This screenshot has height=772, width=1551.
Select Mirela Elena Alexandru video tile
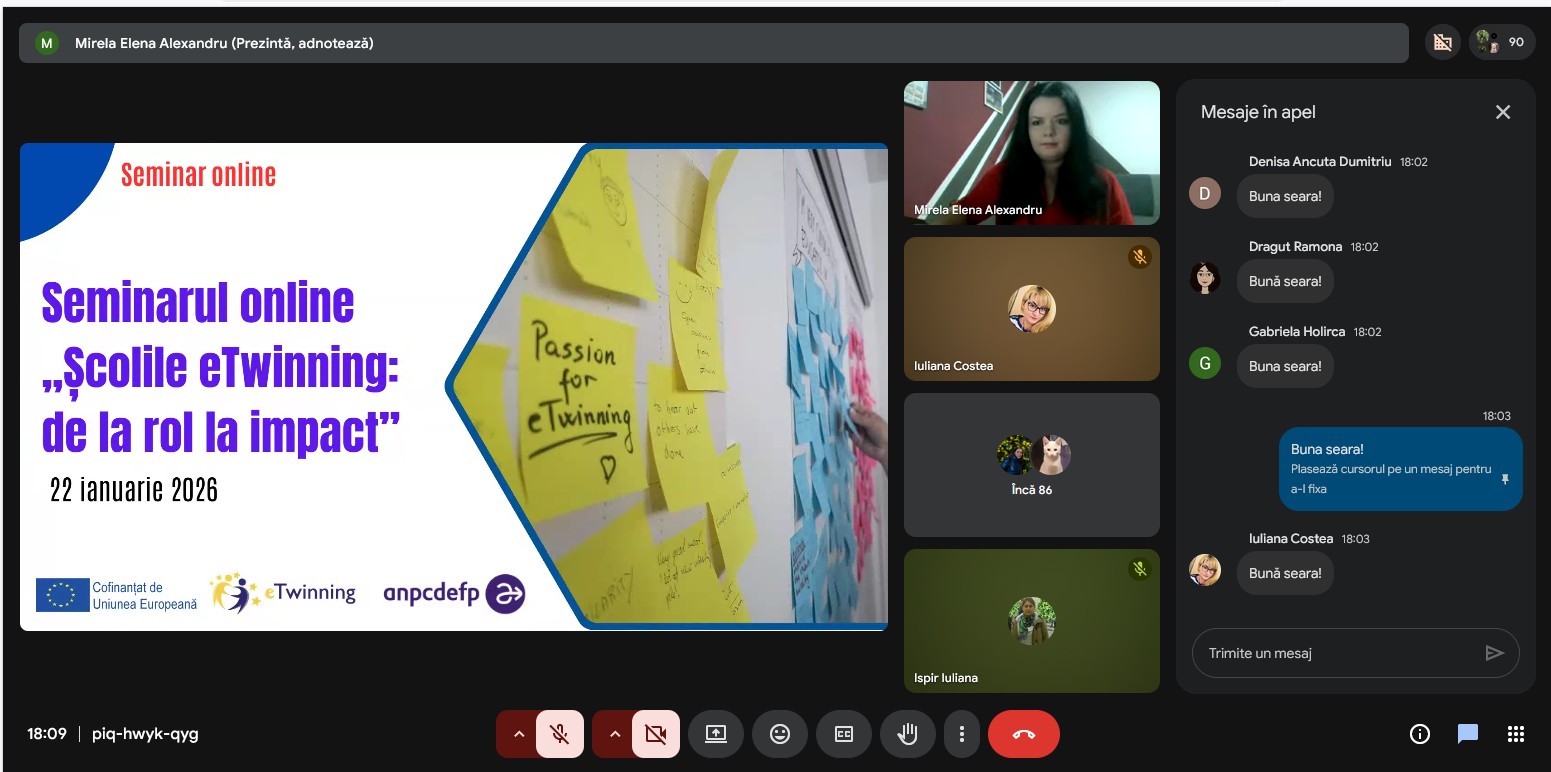coord(1031,152)
